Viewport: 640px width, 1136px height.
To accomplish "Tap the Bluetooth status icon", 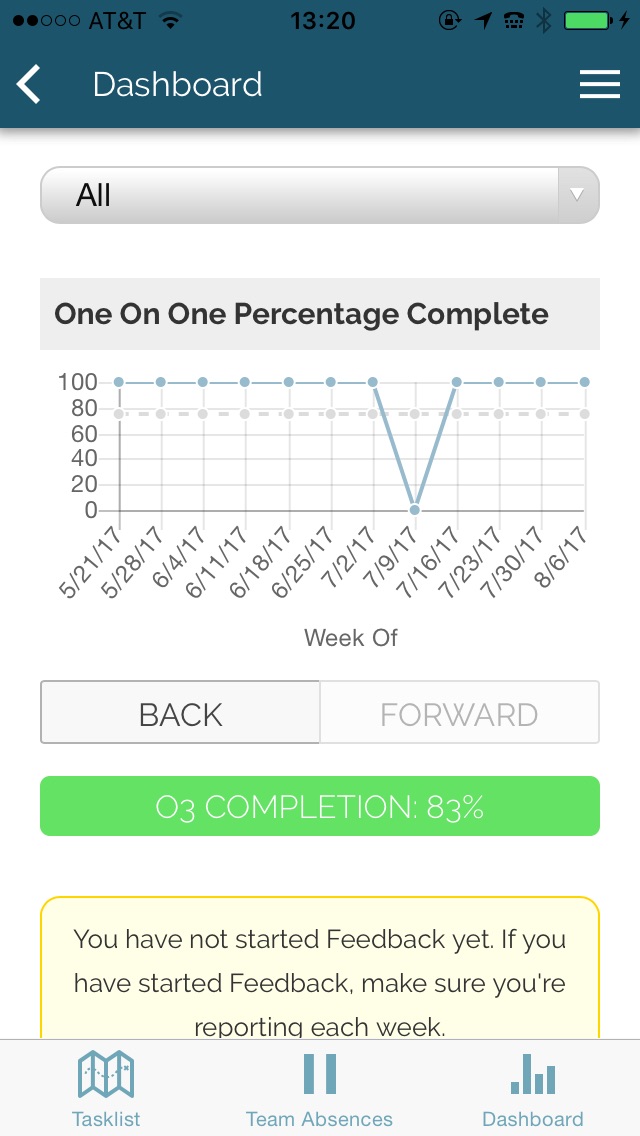I will [544, 20].
